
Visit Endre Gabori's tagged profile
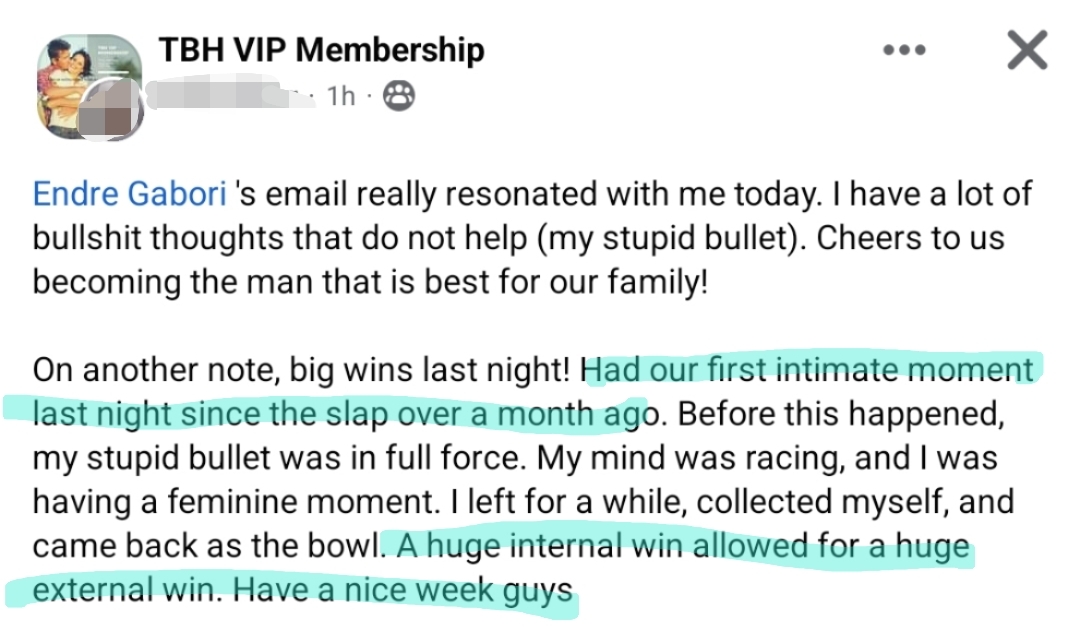[130, 194]
